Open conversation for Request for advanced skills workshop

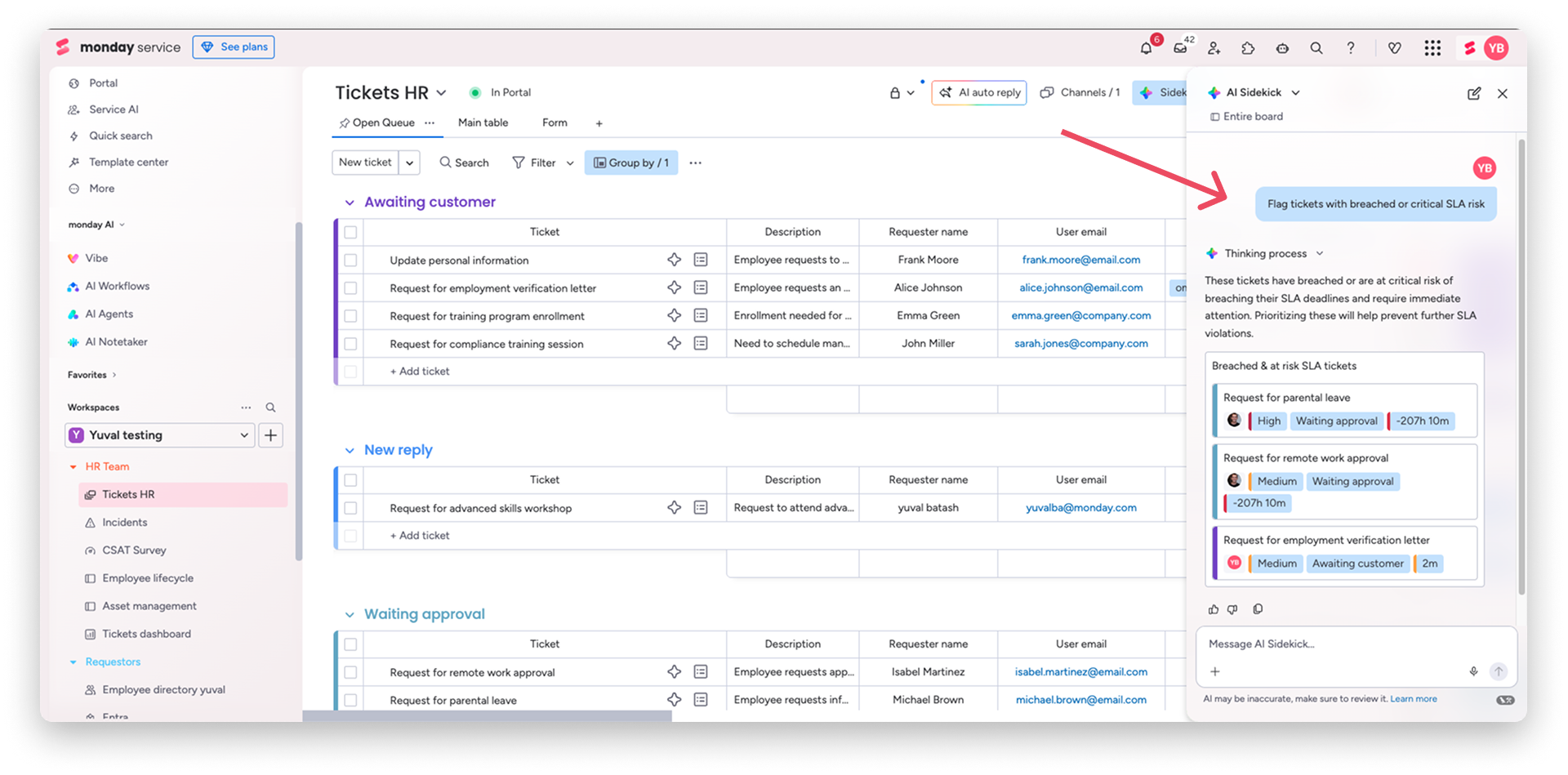(x=701, y=507)
